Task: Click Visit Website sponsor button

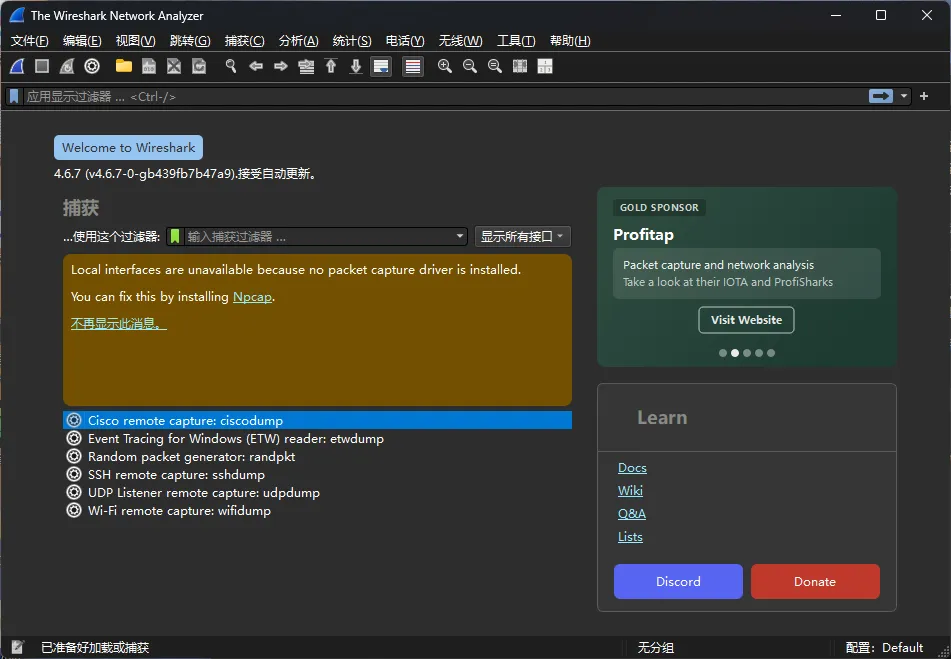Action: (746, 319)
